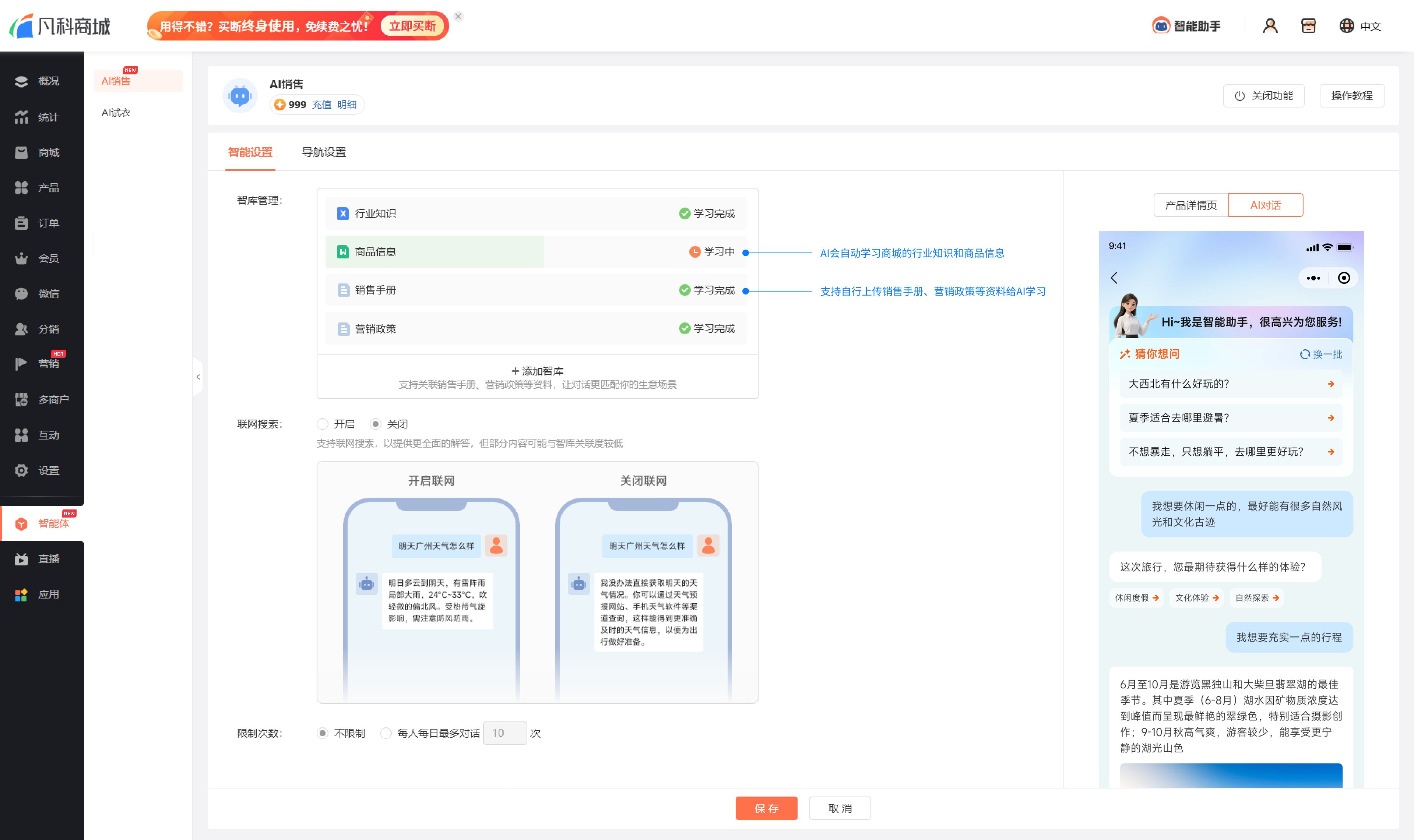Open the shop storefront icon in header
The width and height of the screenshot is (1414, 840).
(1308, 26)
